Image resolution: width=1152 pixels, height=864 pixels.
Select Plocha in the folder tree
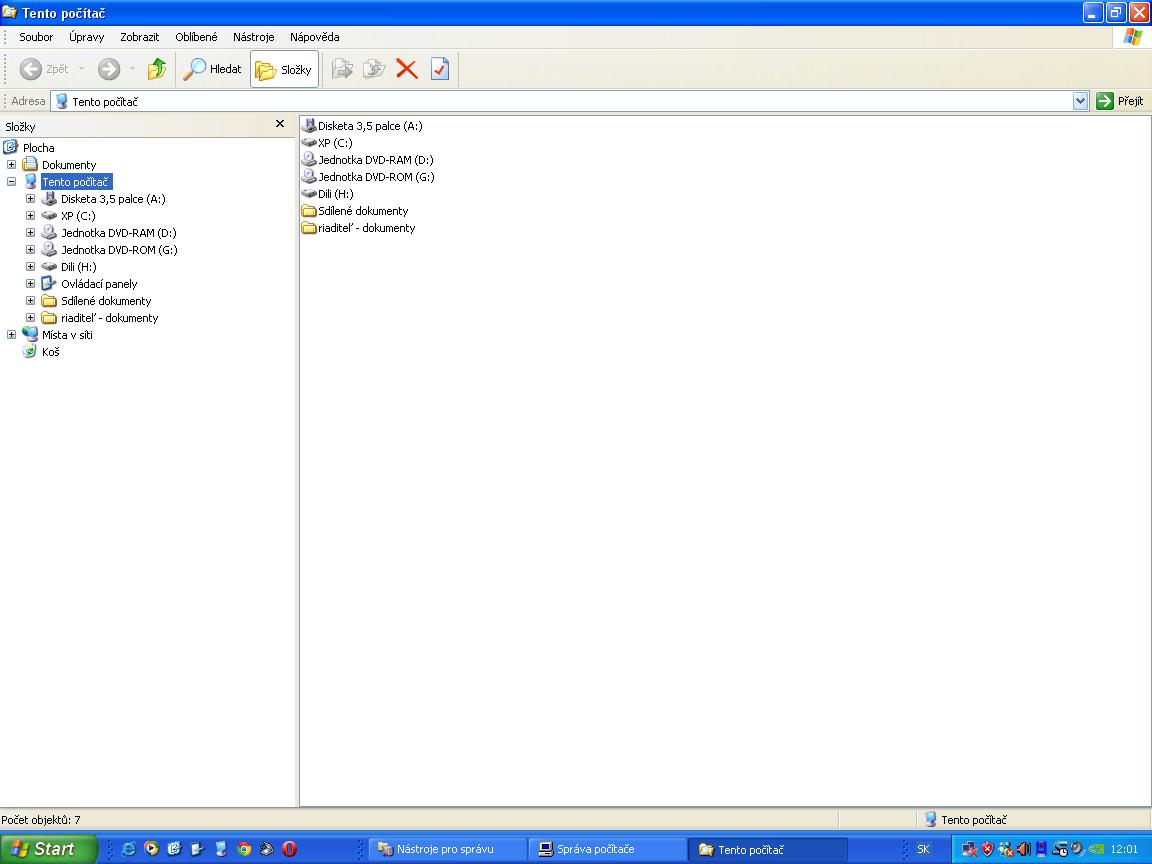[38, 148]
